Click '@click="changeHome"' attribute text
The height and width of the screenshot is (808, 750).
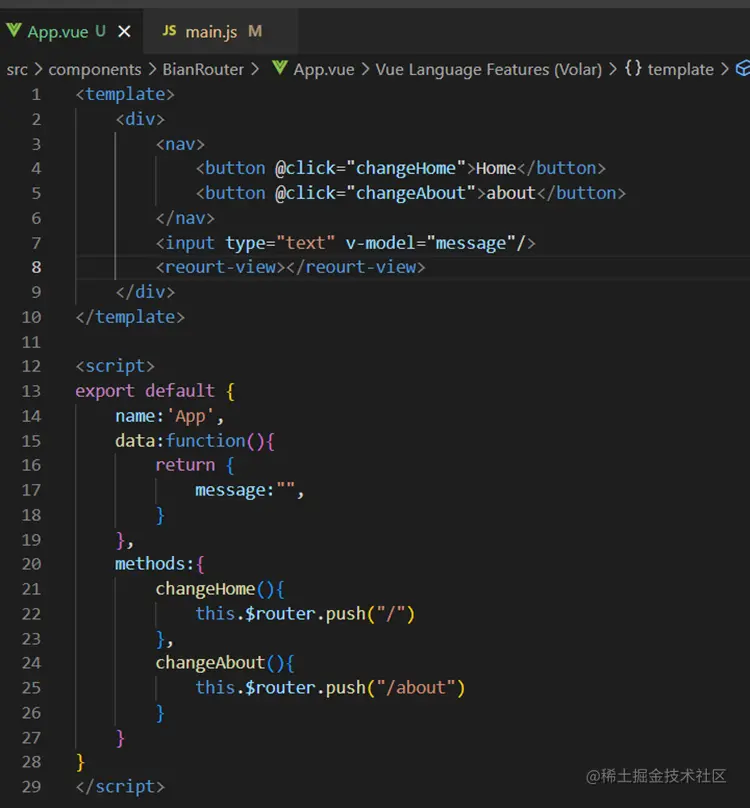point(370,169)
